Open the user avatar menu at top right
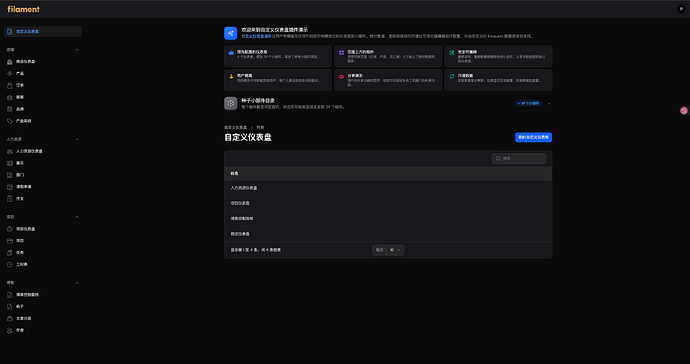 (681, 9)
